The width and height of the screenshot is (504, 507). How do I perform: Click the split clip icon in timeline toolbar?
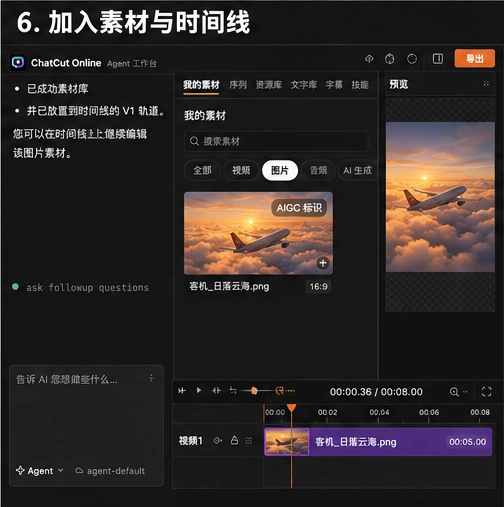tap(216, 390)
